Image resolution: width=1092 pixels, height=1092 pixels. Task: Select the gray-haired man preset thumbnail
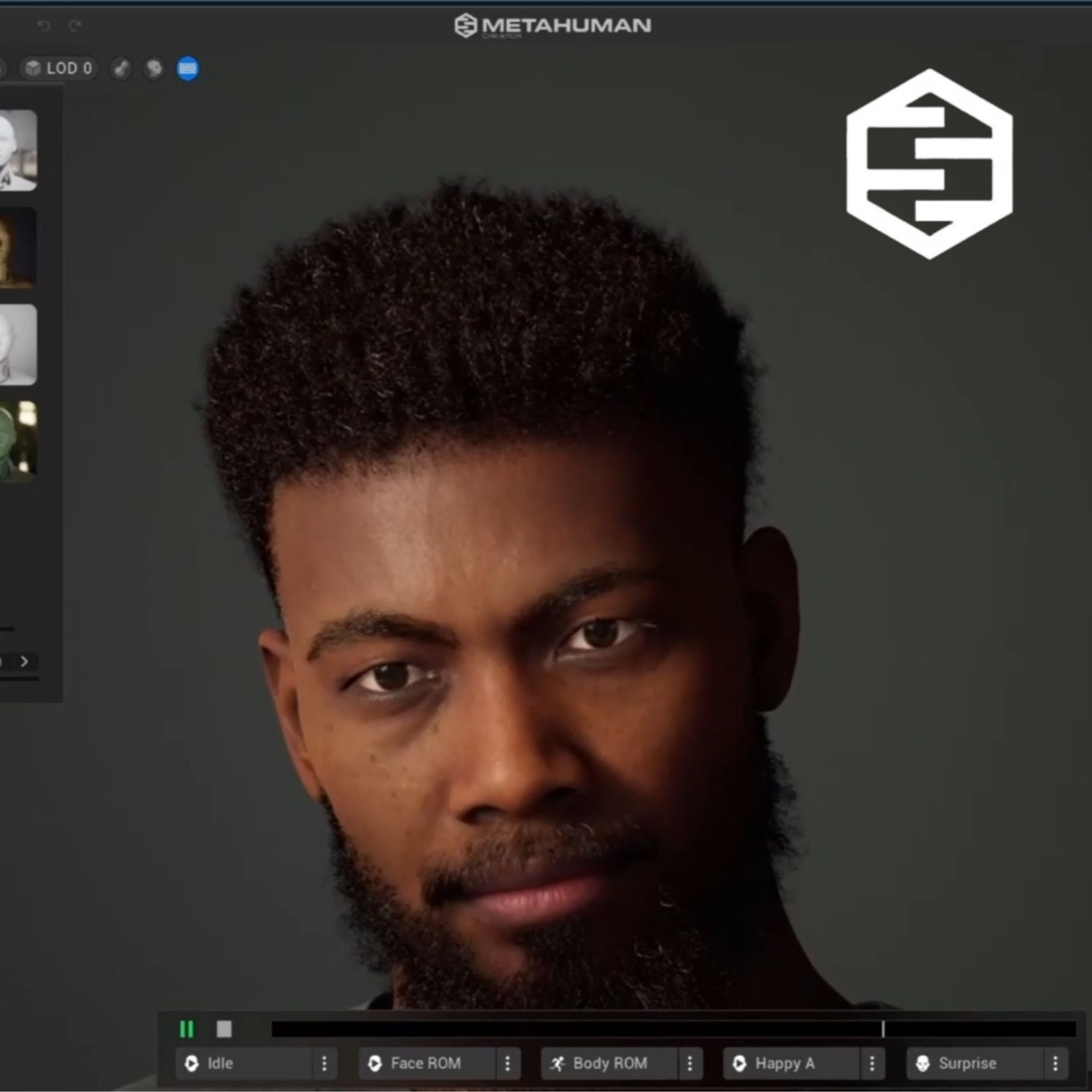pos(18,150)
